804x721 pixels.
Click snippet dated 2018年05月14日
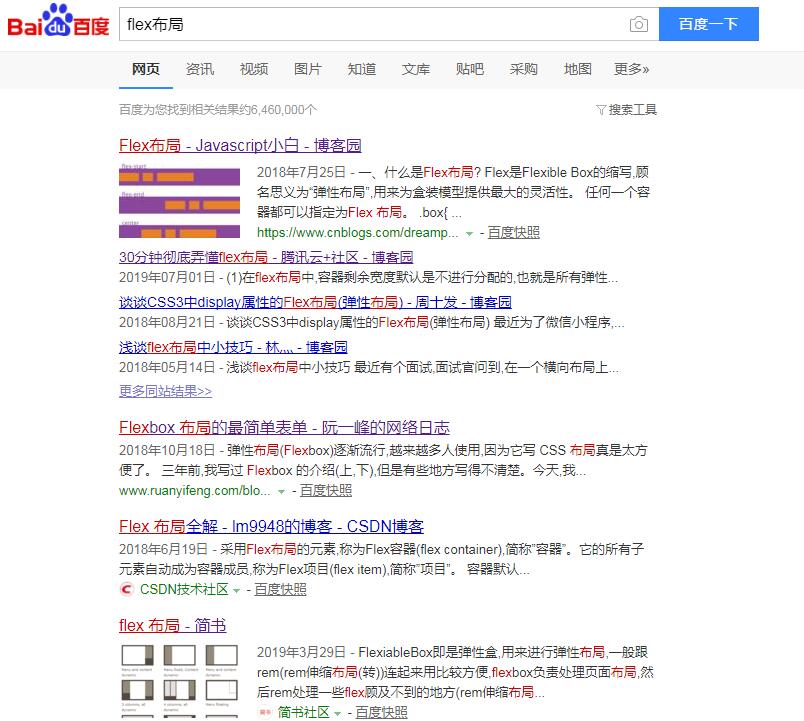pos(369,368)
